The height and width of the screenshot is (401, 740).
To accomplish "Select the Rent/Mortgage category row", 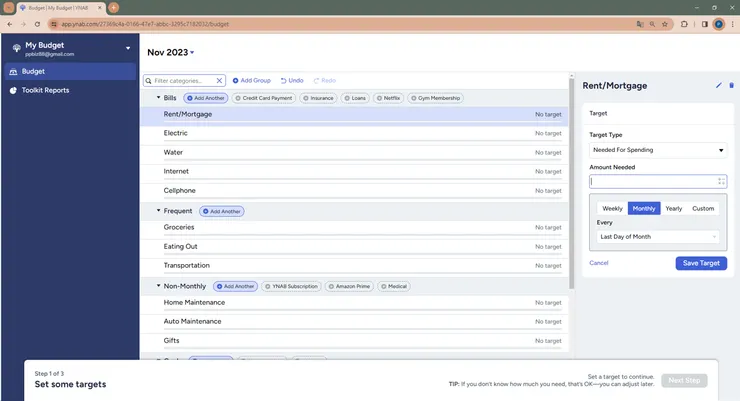I will coord(354,115).
